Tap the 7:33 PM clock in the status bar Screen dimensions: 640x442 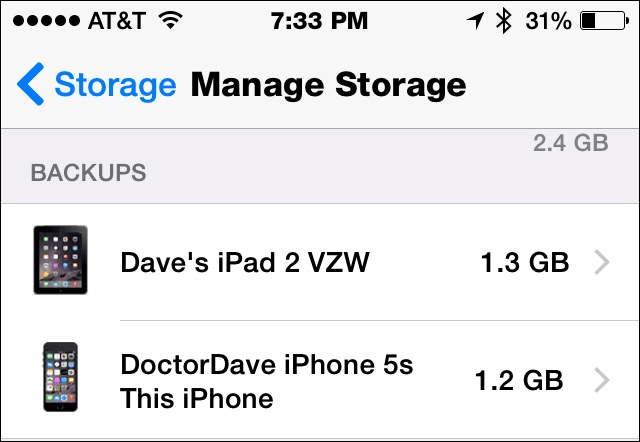click(x=320, y=20)
